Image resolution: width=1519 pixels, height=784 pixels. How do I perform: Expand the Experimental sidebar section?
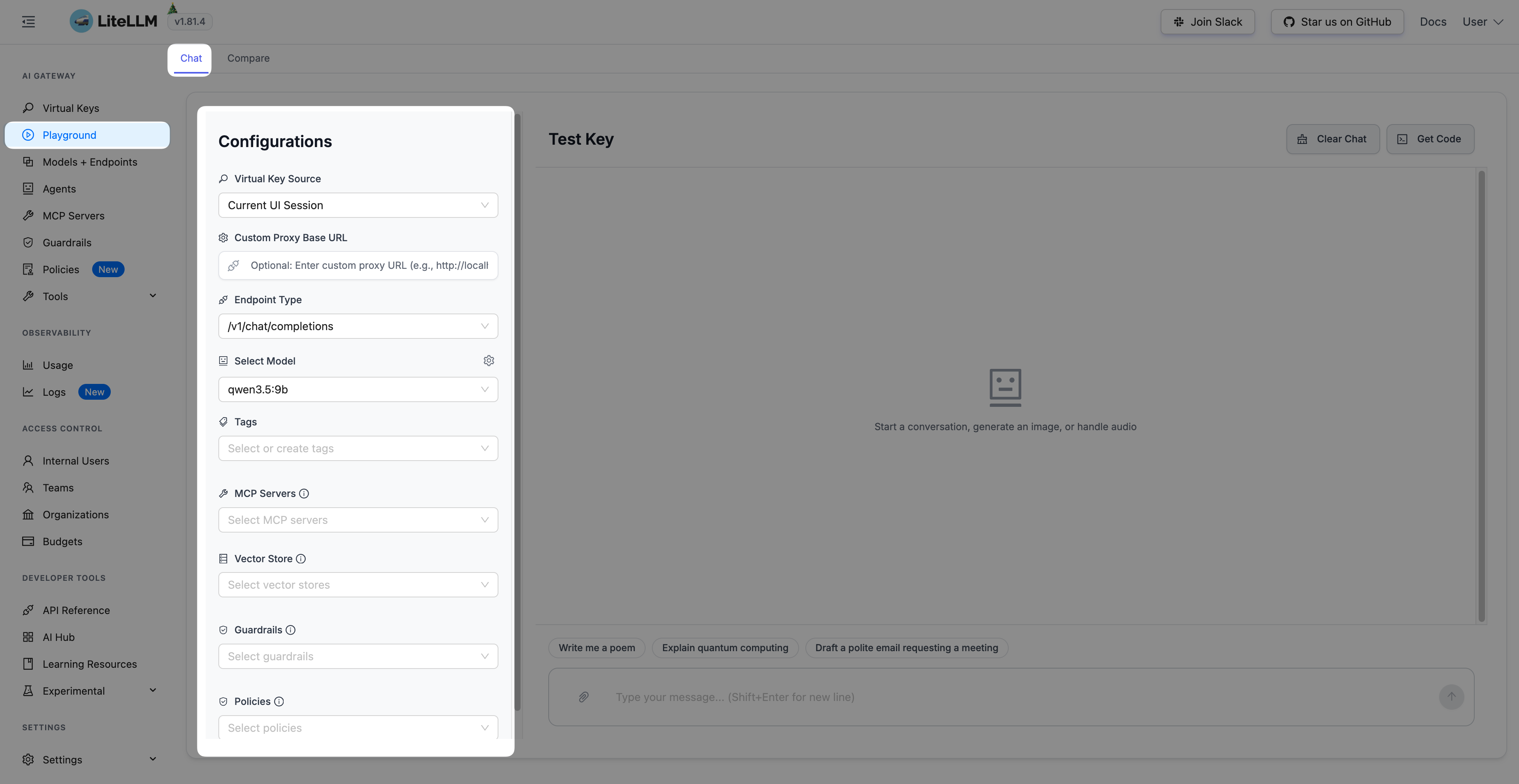(152, 690)
